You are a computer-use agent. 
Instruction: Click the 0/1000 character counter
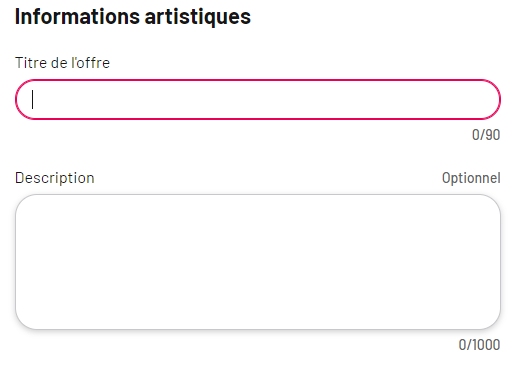pyautogui.click(x=479, y=345)
